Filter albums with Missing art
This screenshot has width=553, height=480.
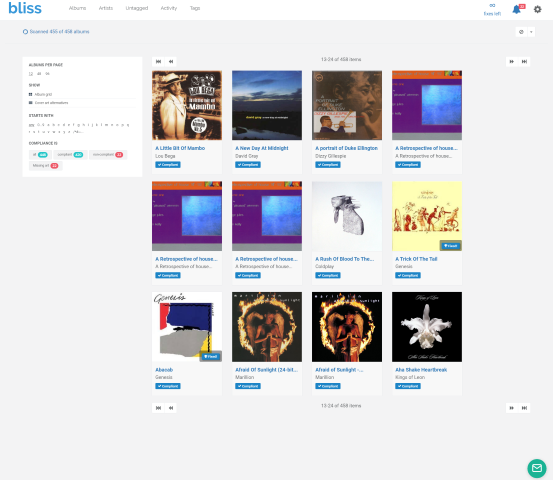coord(45,166)
